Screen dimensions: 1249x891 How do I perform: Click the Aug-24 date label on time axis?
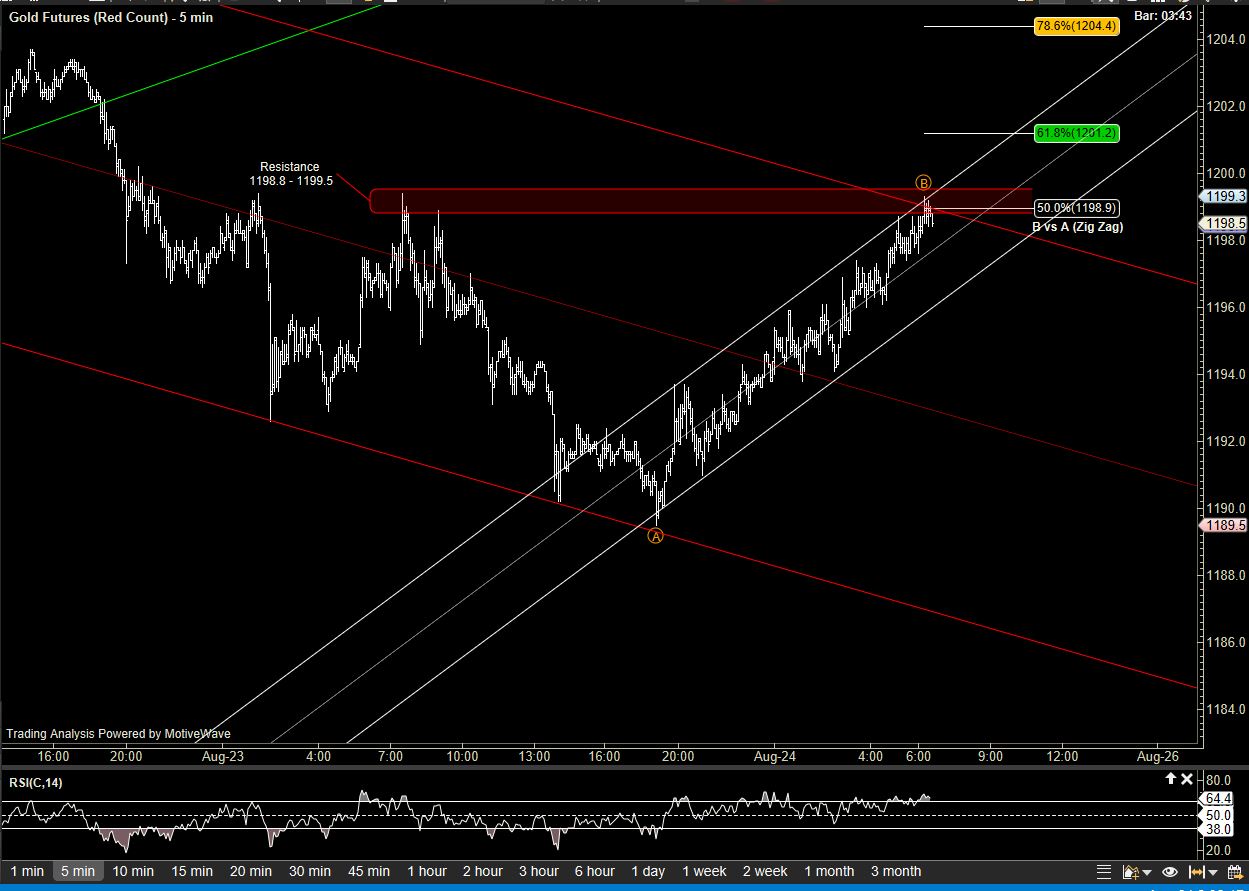coord(775,756)
